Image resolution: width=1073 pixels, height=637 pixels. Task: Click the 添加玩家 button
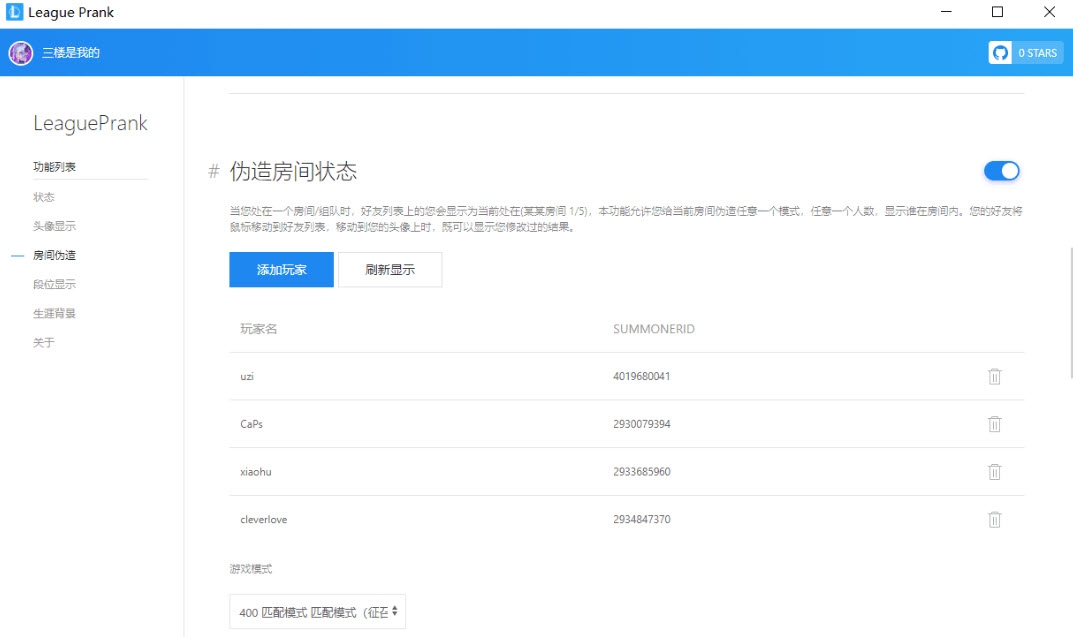[x=280, y=269]
